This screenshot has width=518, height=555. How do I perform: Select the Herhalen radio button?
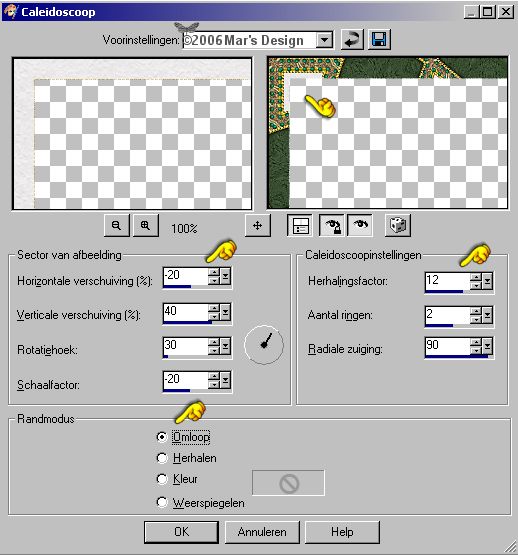click(162, 458)
